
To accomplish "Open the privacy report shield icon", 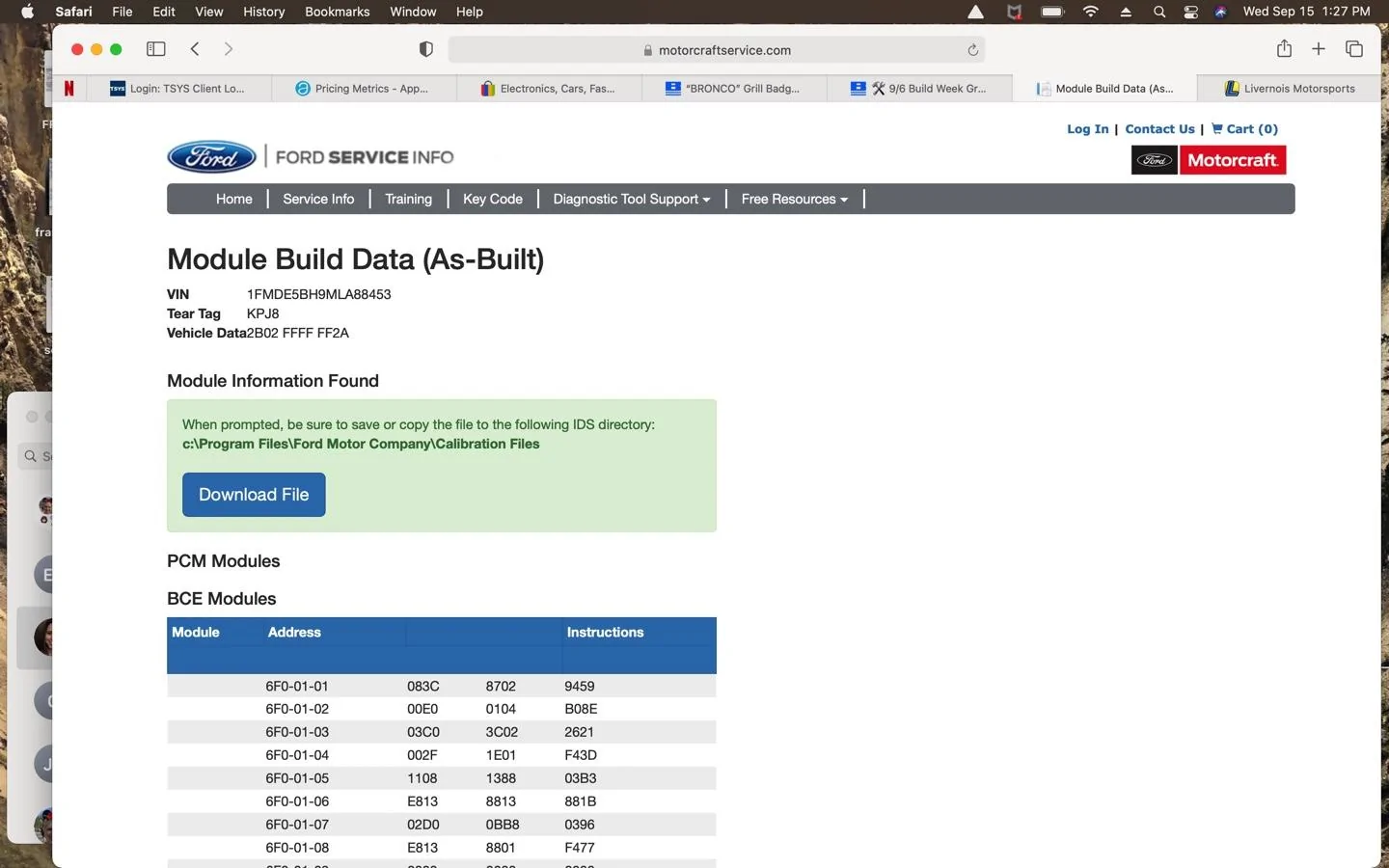I will tap(426, 49).
